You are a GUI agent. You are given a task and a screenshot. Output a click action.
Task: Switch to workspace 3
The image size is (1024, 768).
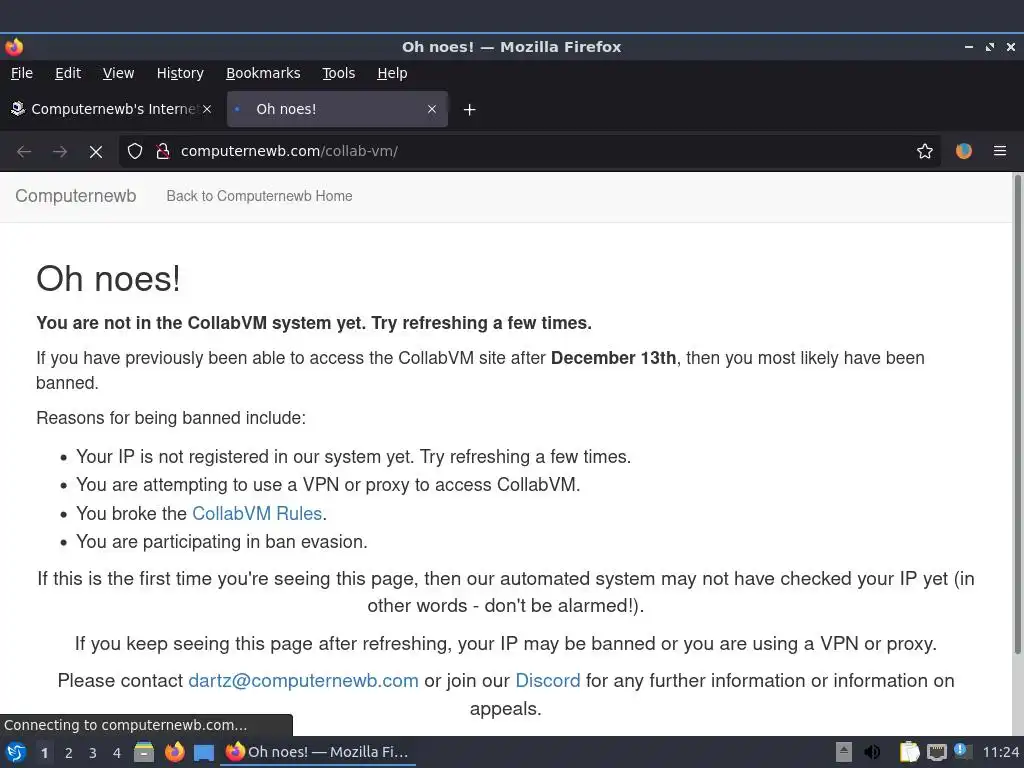pyautogui.click(x=93, y=753)
